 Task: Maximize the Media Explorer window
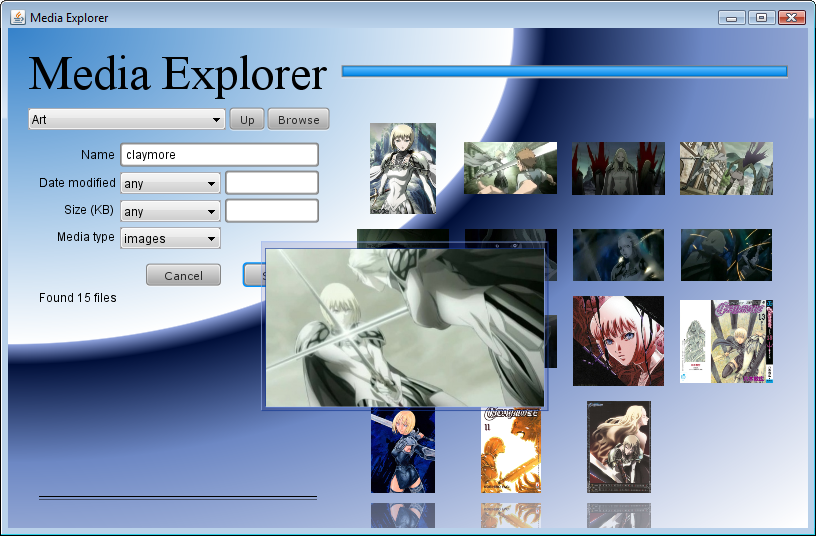761,18
